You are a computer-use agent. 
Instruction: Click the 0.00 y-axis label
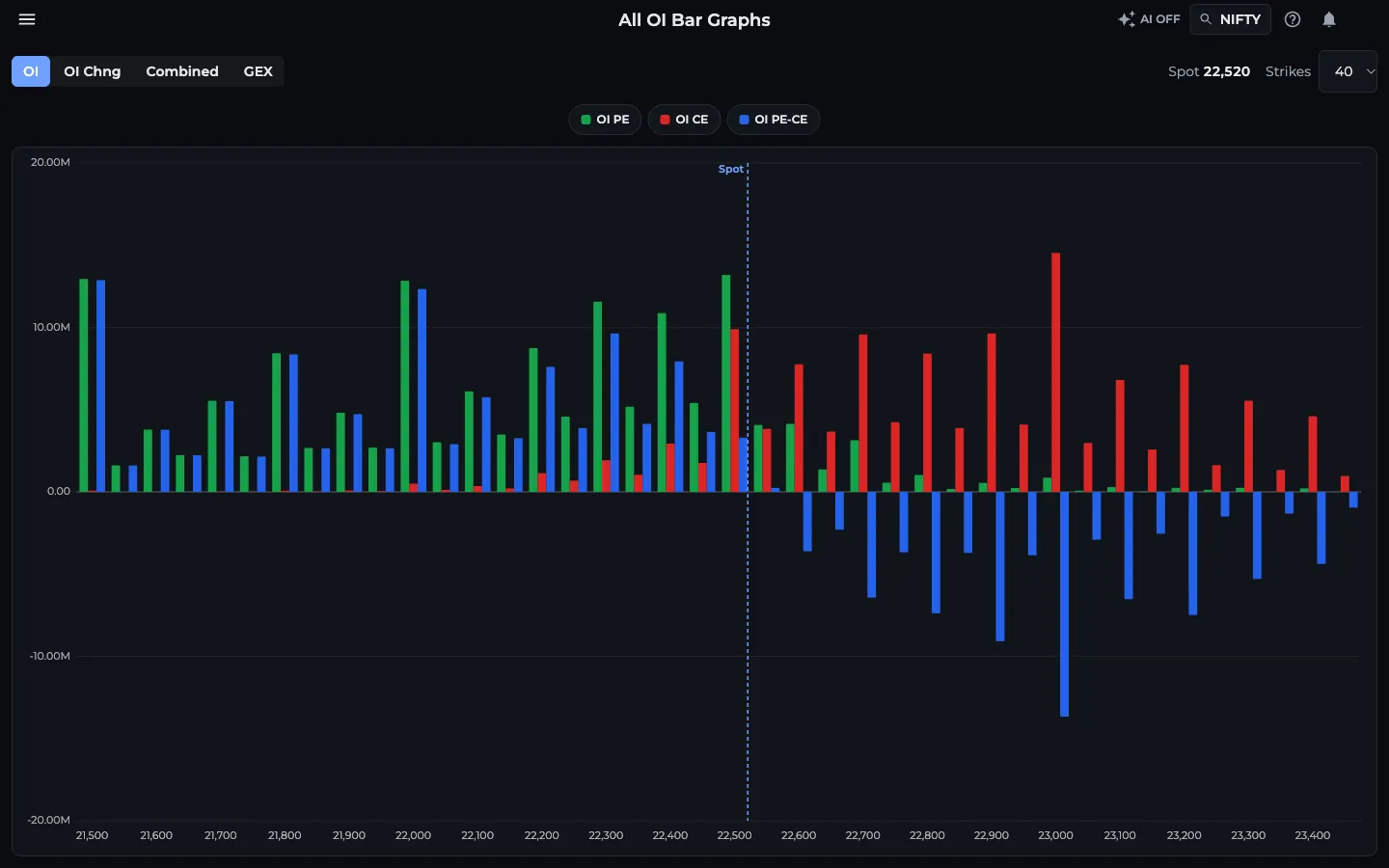tap(59, 491)
